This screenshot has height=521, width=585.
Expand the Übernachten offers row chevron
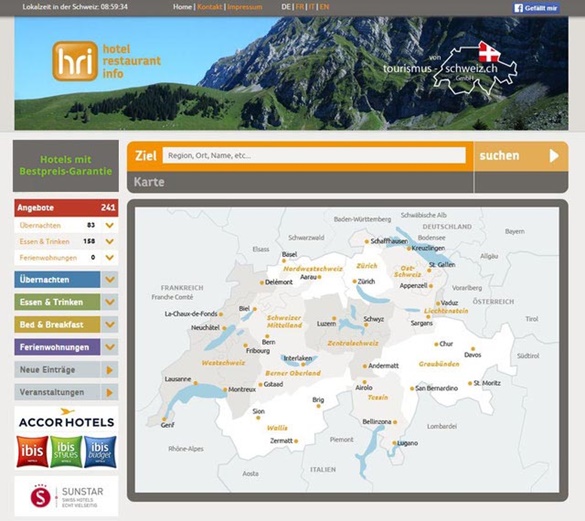109,225
